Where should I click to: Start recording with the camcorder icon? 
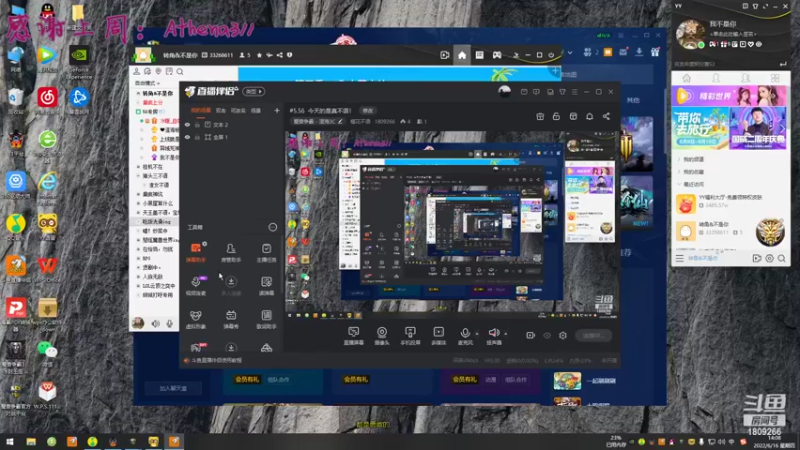(x=531, y=335)
